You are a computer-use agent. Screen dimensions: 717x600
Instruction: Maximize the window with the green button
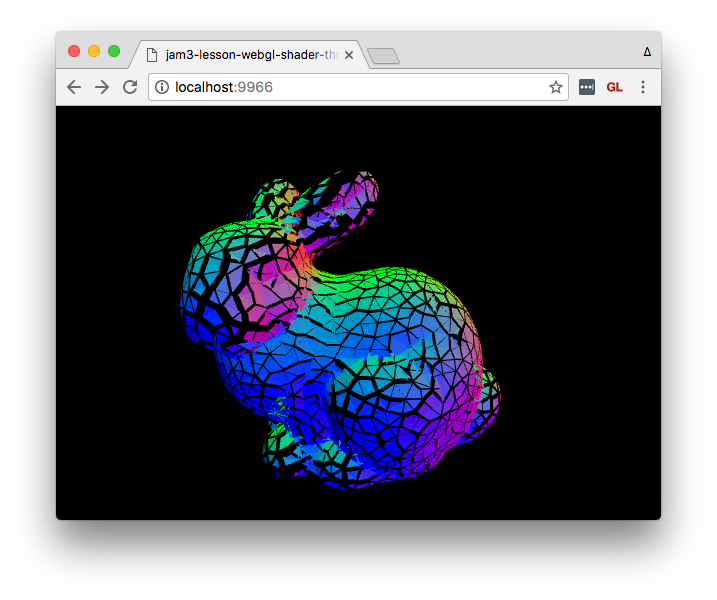(x=114, y=51)
